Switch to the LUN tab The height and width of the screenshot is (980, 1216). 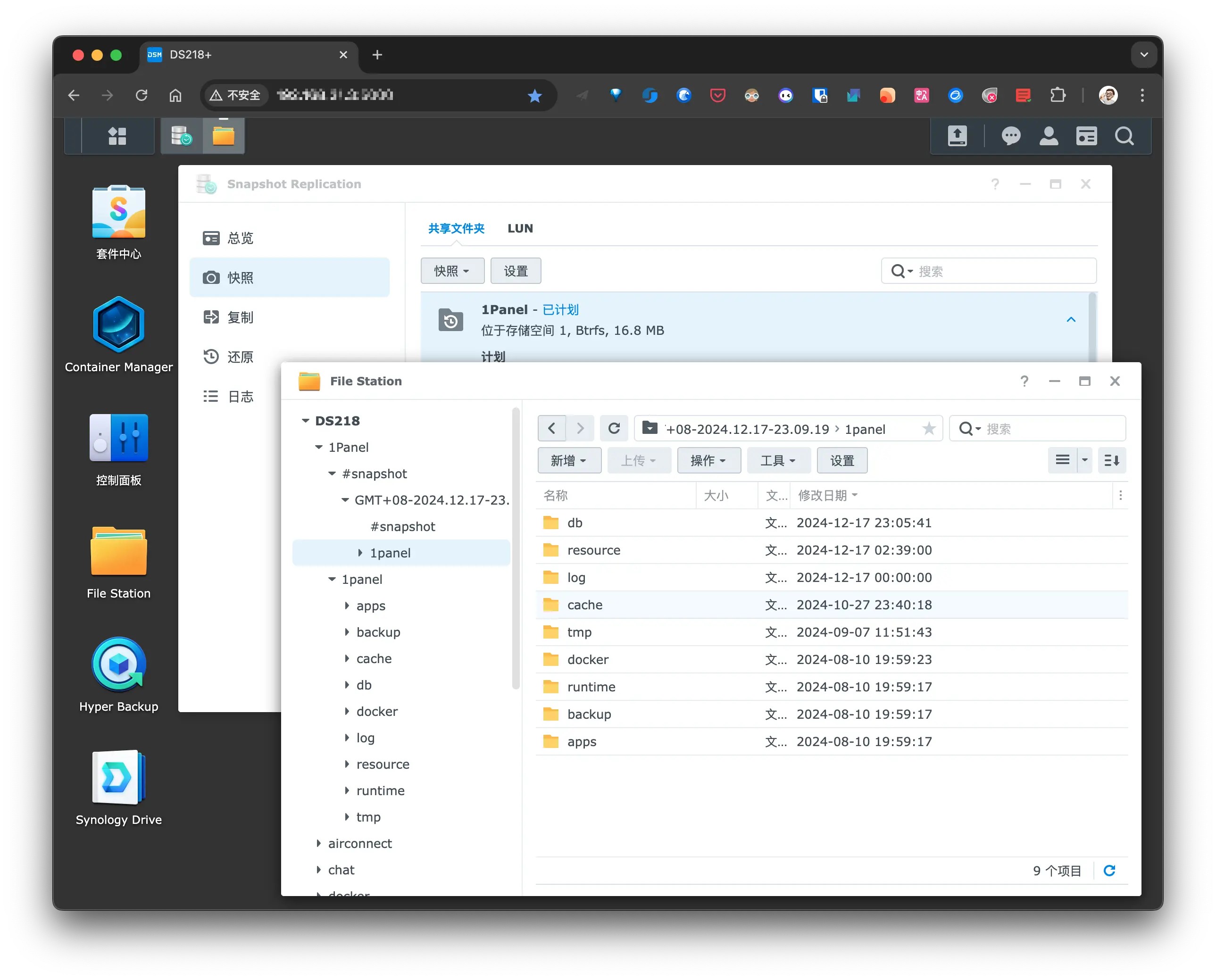(x=520, y=228)
